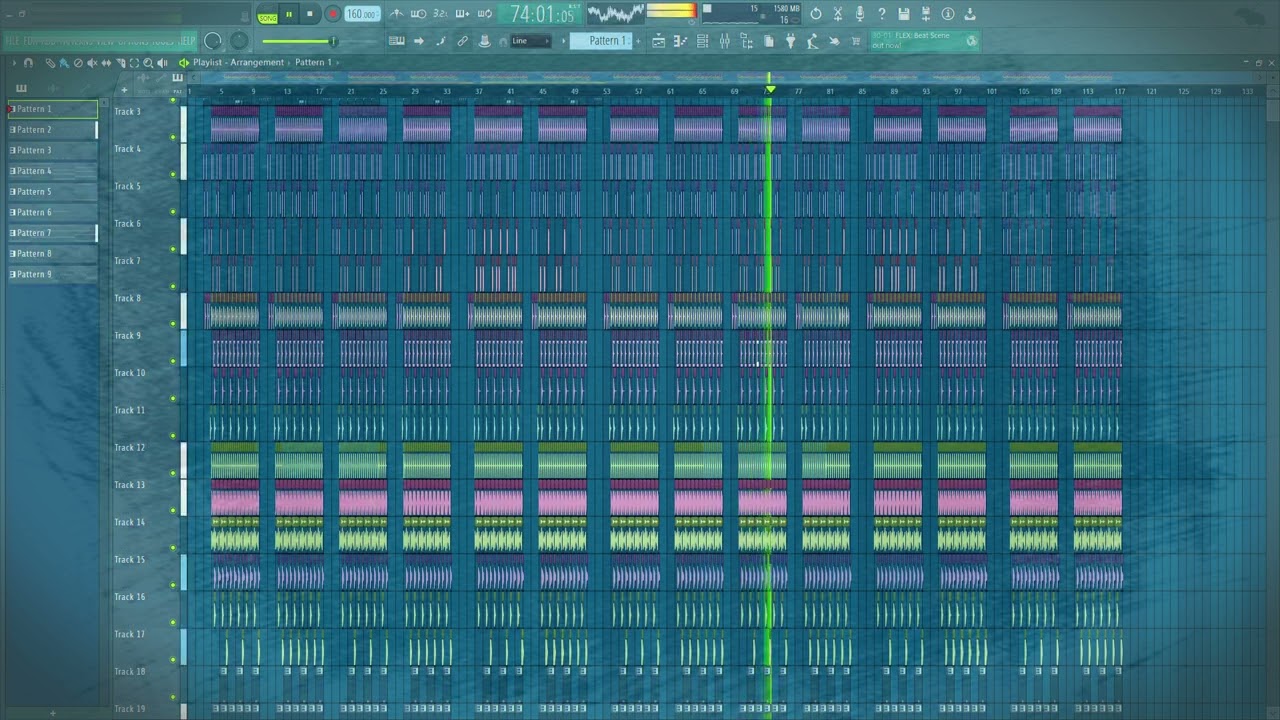Click the 160.000 tempo field

click(x=362, y=14)
